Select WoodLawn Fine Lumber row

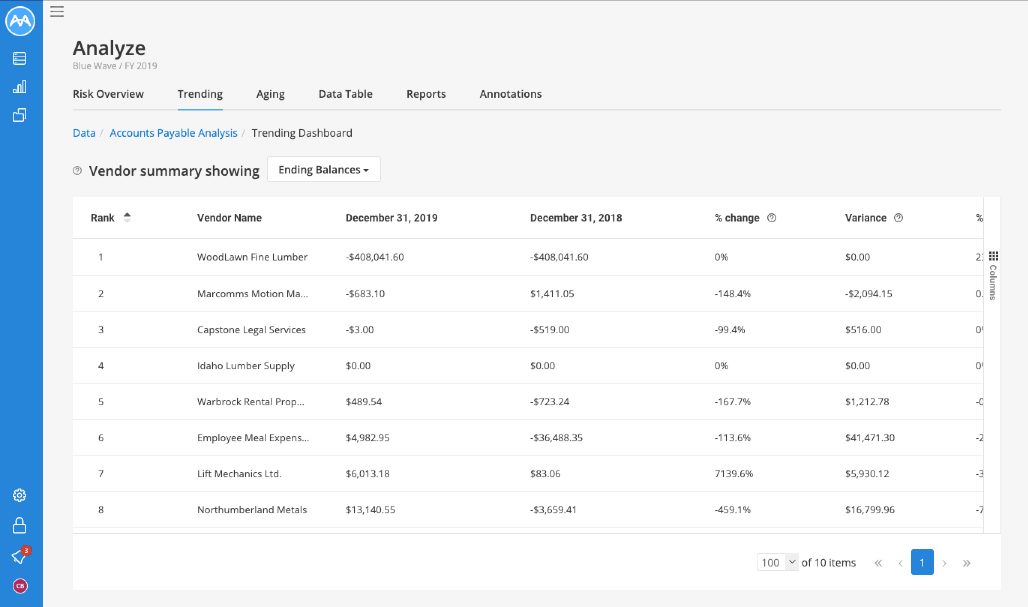[528, 257]
